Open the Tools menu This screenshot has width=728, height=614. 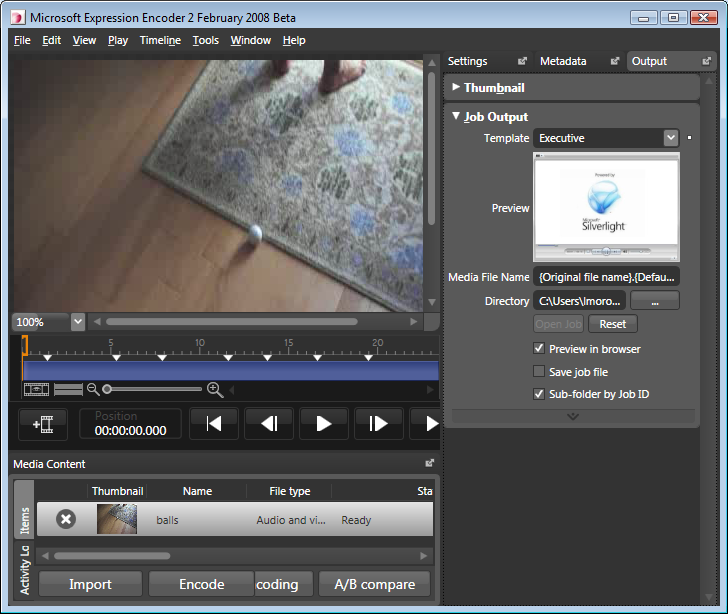[x=206, y=40]
